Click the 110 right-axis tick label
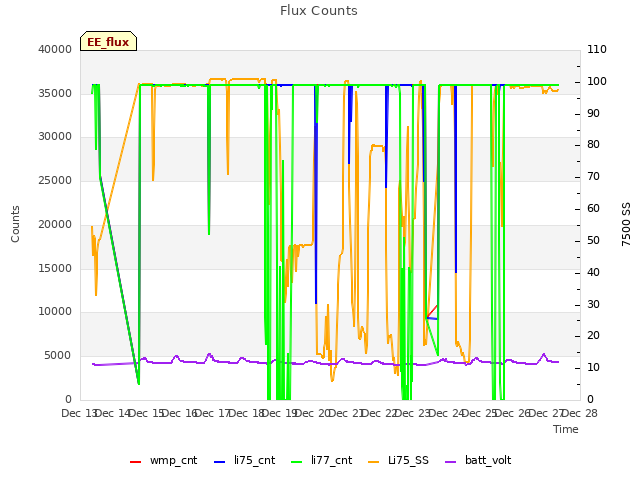Screen dimensions: 640x480 tap(597, 49)
